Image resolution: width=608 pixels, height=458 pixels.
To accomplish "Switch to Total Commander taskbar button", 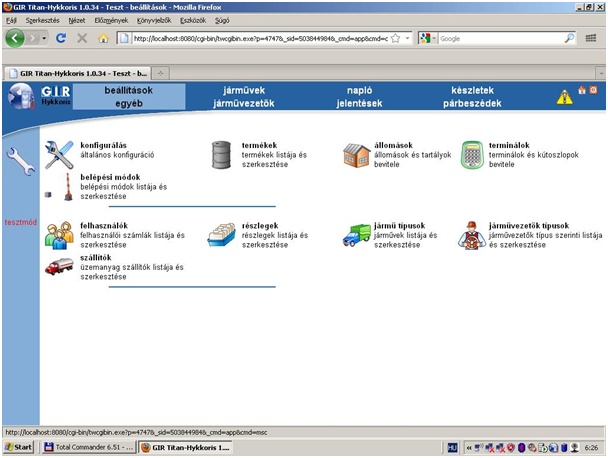I will coord(89,447).
